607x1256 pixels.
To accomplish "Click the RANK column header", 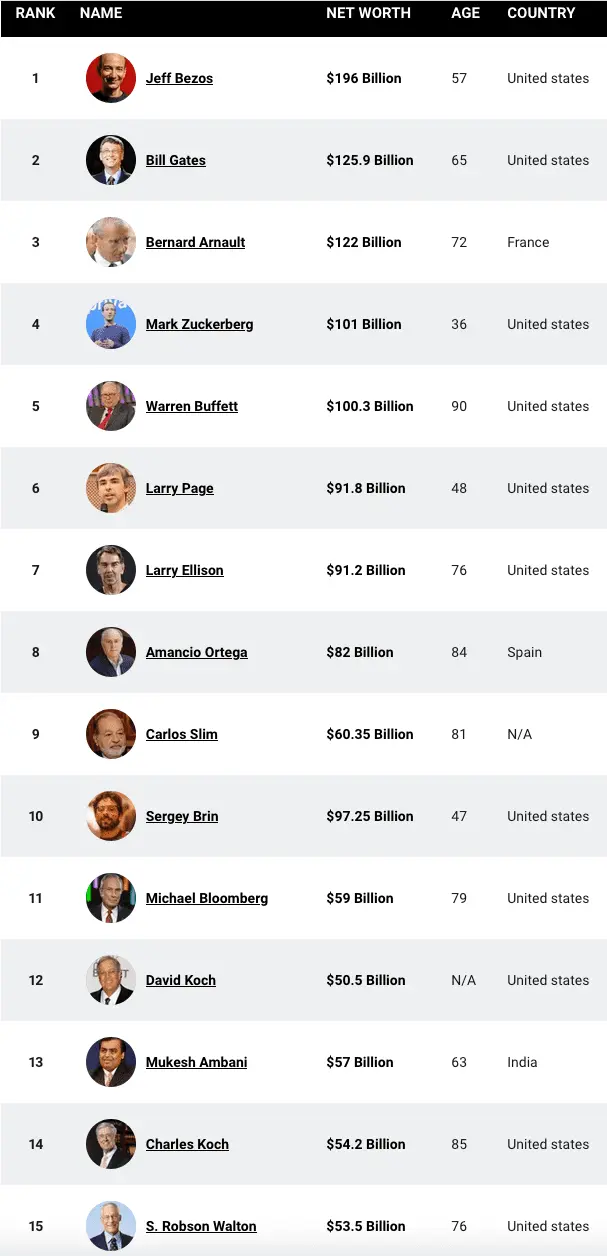I will coord(35,13).
